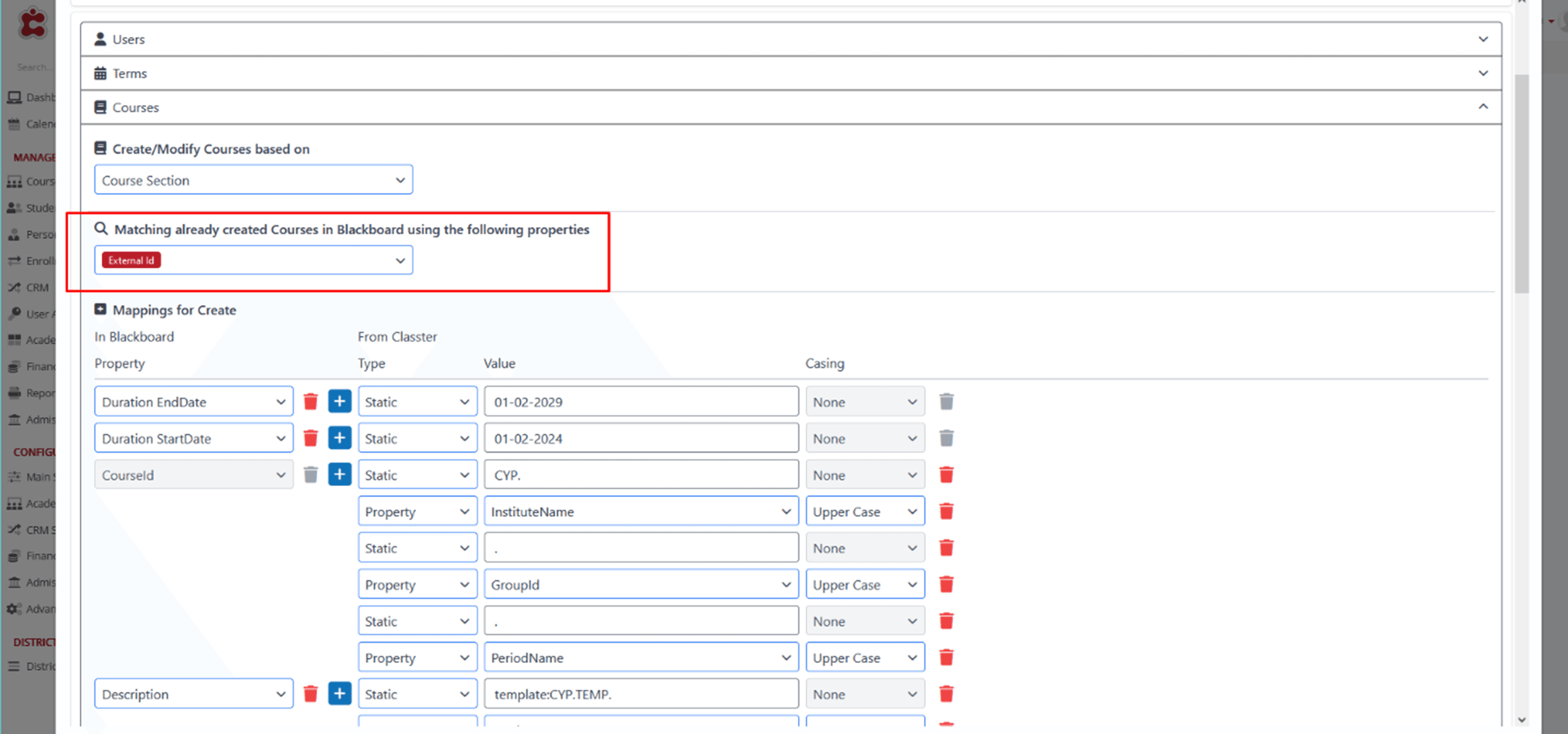The width and height of the screenshot is (1568, 734).
Task: Open the GroupId value dropdown
Action: [641, 584]
